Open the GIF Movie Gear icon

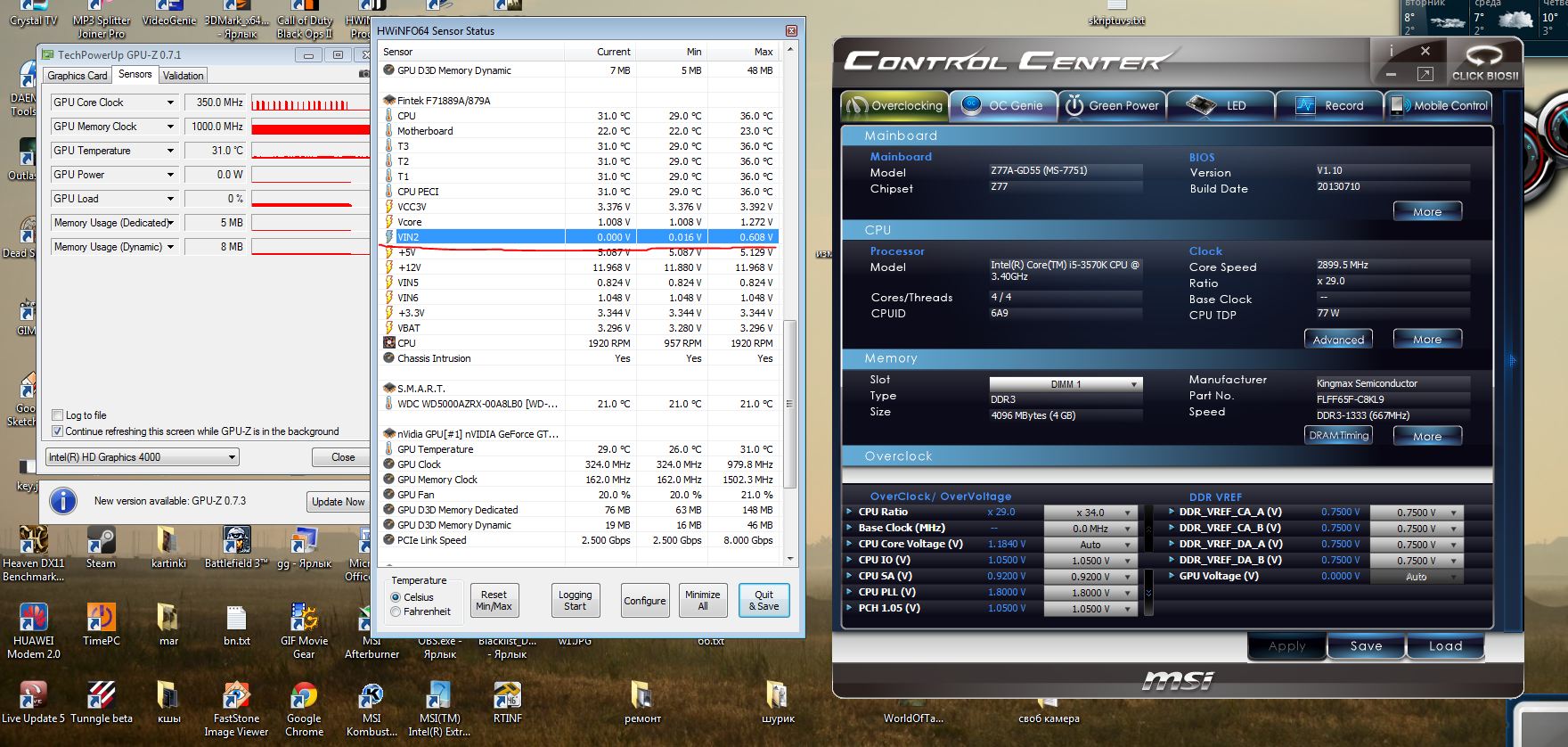coord(304,618)
